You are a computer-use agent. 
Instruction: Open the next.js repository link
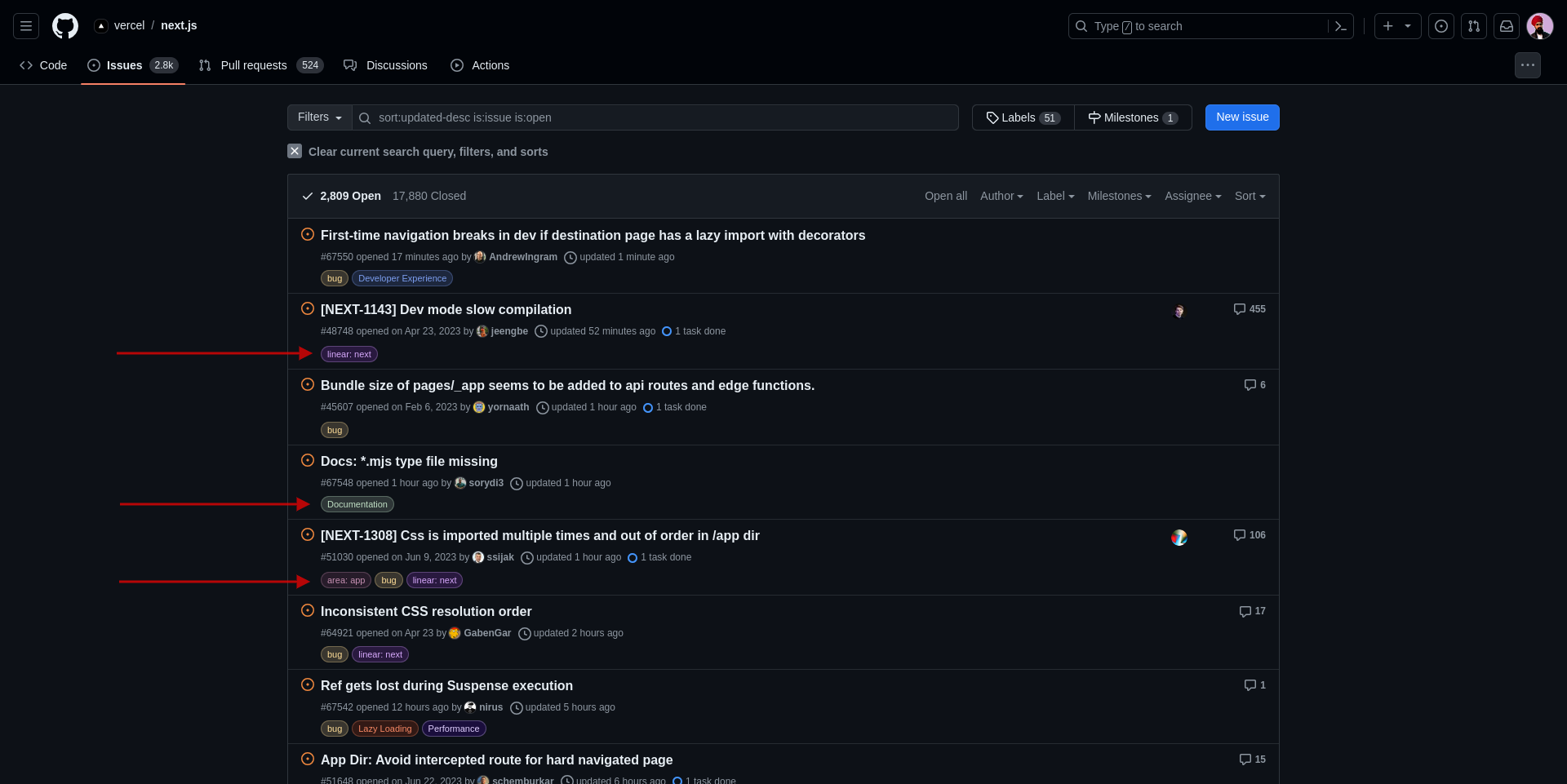coord(179,26)
